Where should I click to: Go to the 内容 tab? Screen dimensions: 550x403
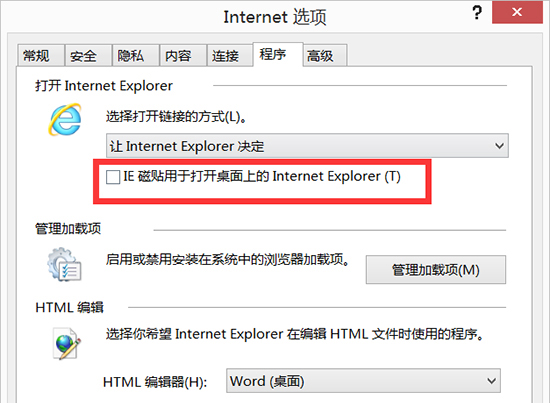click(183, 55)
